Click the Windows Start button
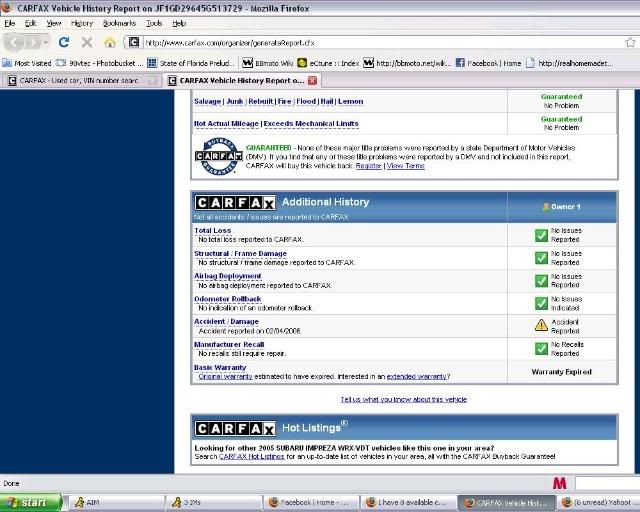 31,503
